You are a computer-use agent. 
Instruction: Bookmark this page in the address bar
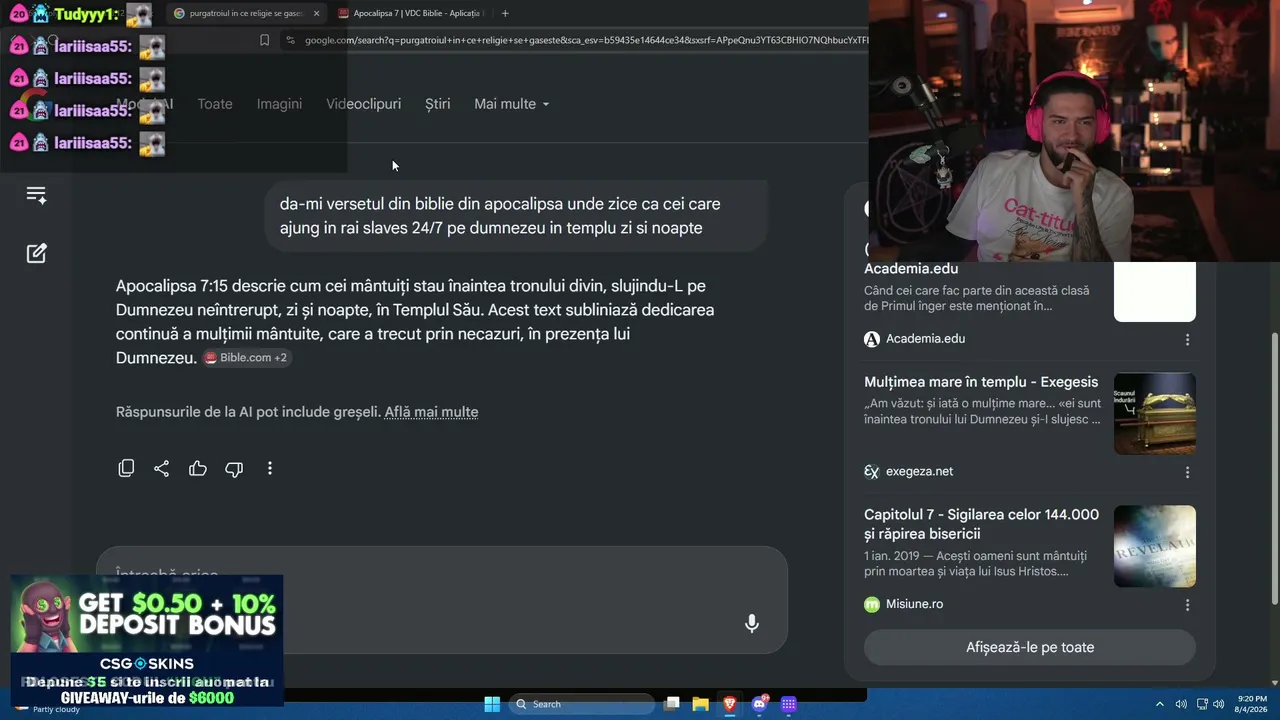tap(264, 40)
